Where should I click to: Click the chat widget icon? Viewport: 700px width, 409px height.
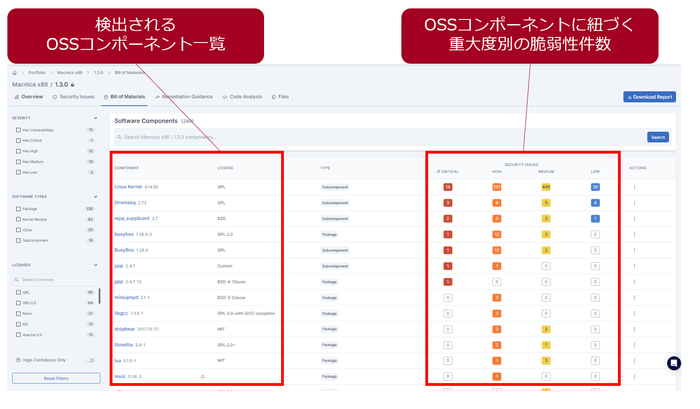(x=673, y=363)
